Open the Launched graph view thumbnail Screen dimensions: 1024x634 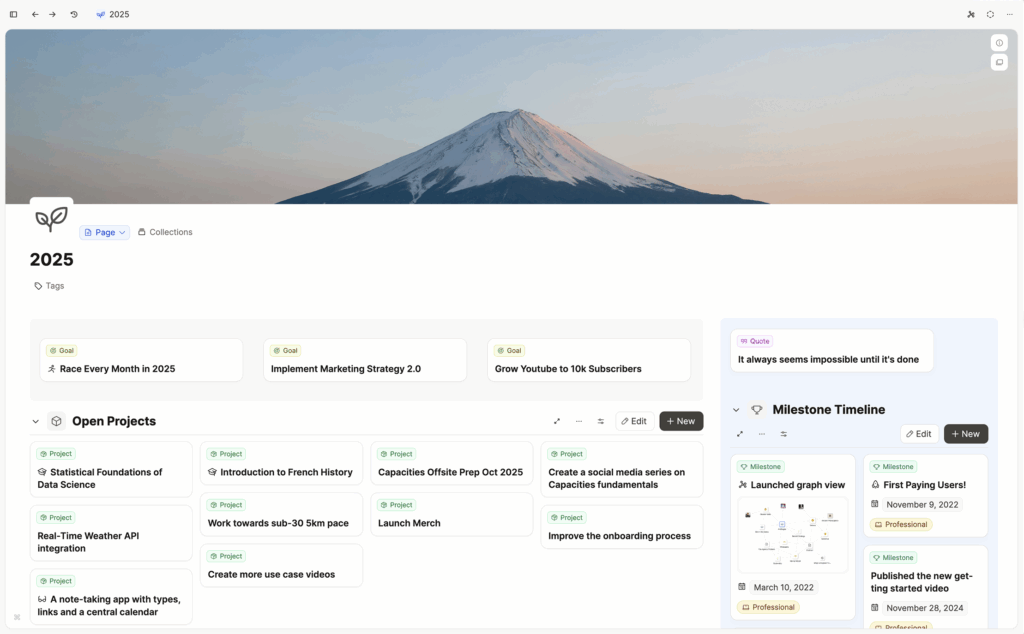[x=792, y=535]
